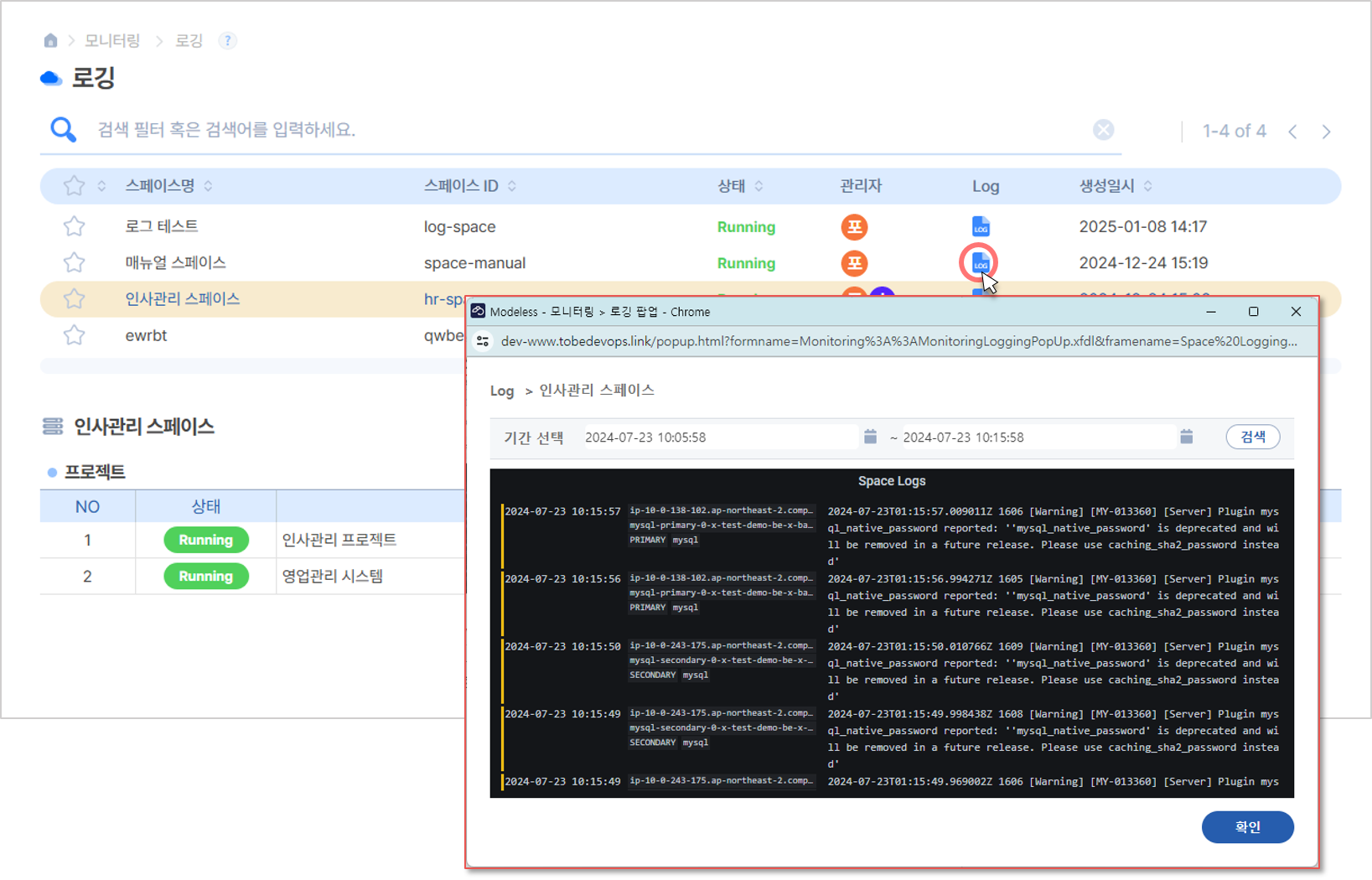Click Running badge for 인사관리 프로젝트
1372x880 pixels.
[206, 540]
